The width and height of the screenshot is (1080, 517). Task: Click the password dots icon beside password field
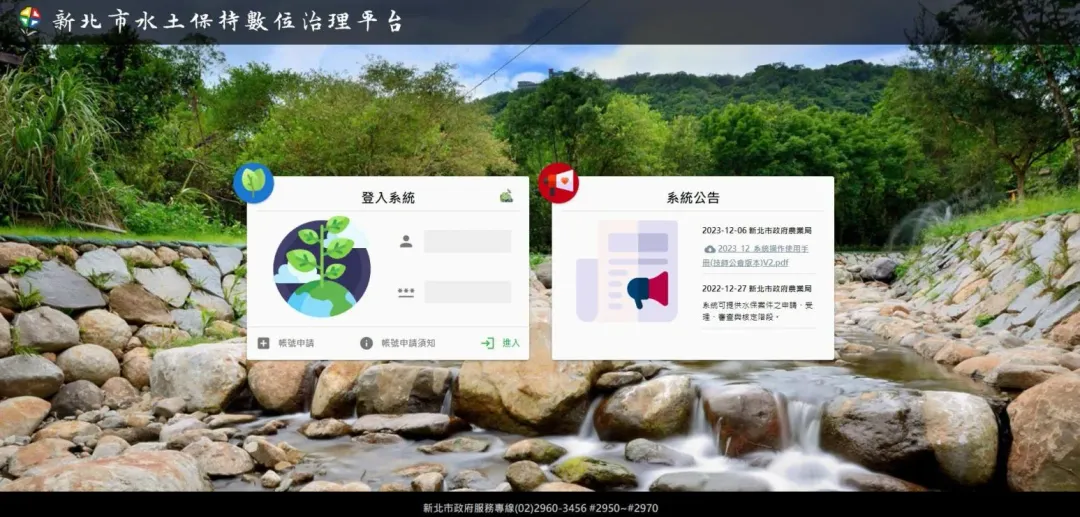[406, 292]
